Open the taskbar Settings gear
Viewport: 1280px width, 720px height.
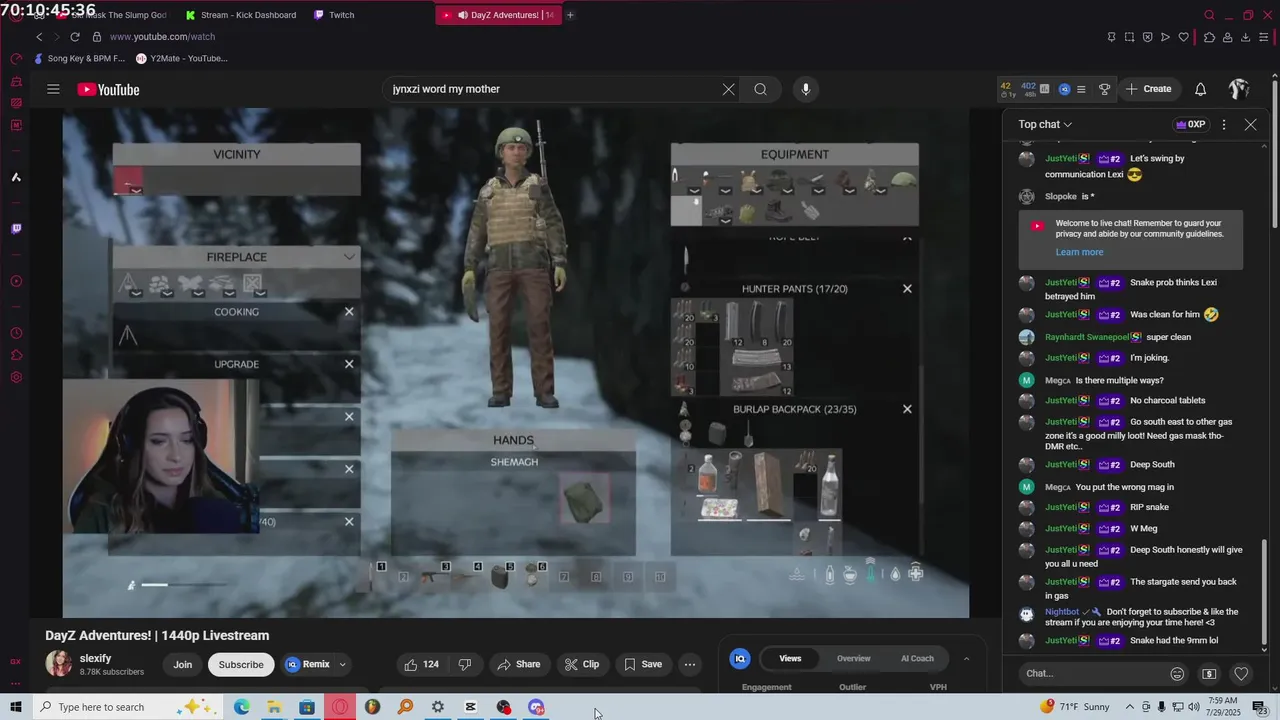438,707
